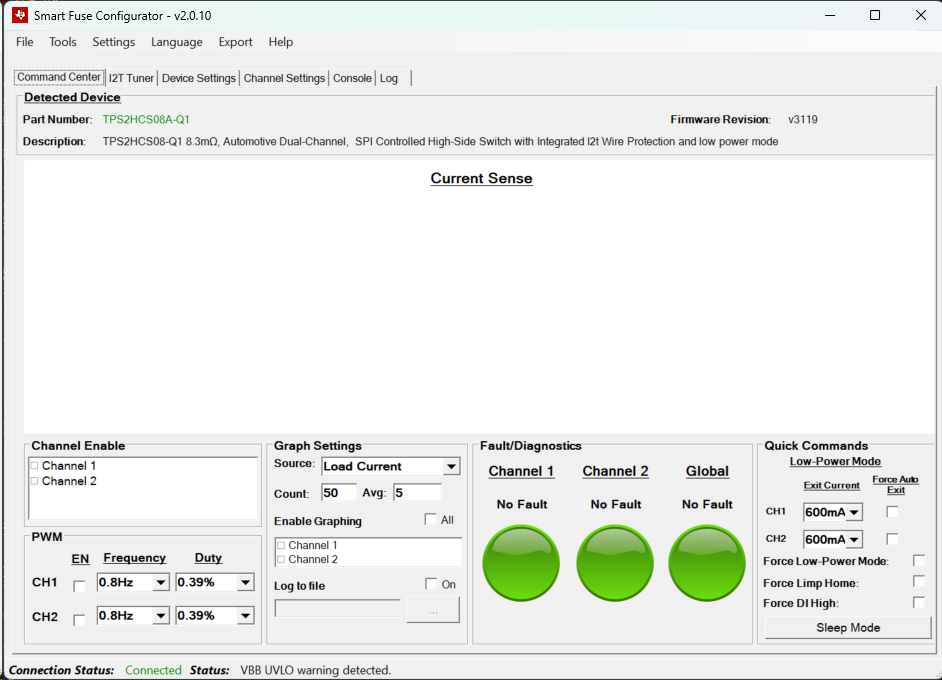Open the Device Settings tab
Image resolution: width=942 pixels, height=680 pixels.
(198, 78)
